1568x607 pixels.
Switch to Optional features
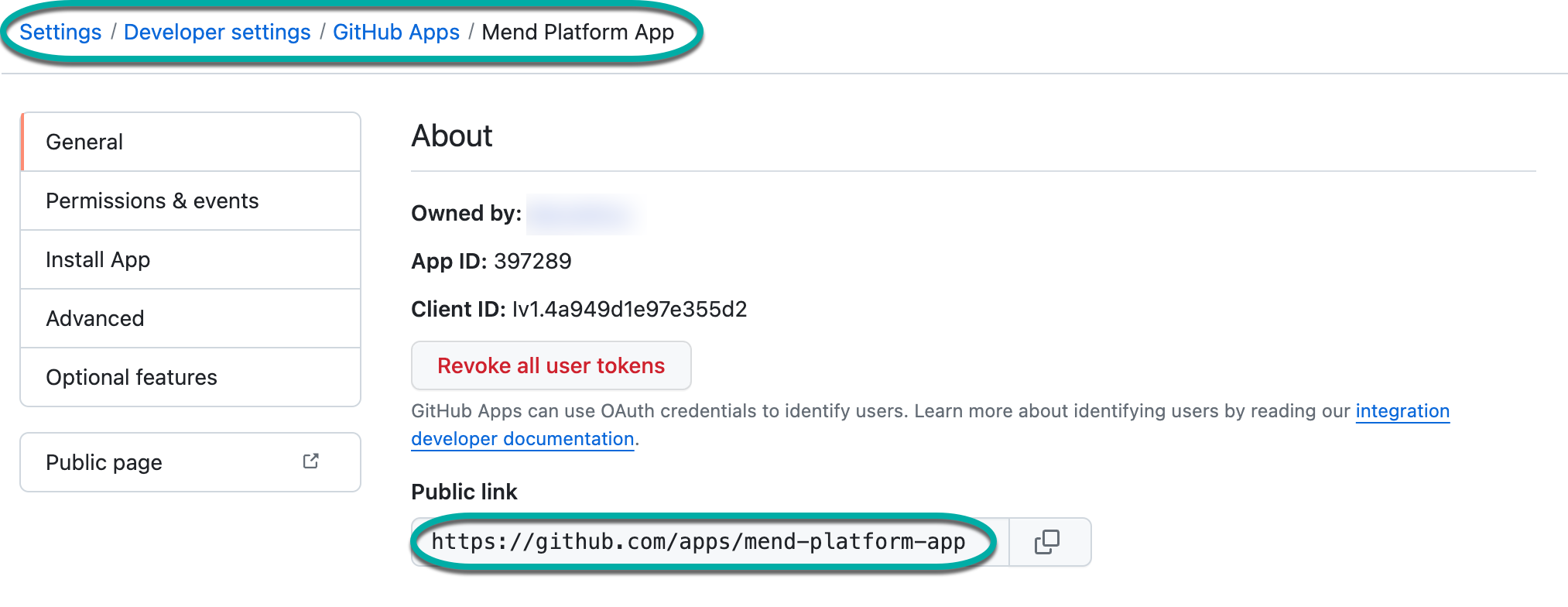tap(131, 377)
